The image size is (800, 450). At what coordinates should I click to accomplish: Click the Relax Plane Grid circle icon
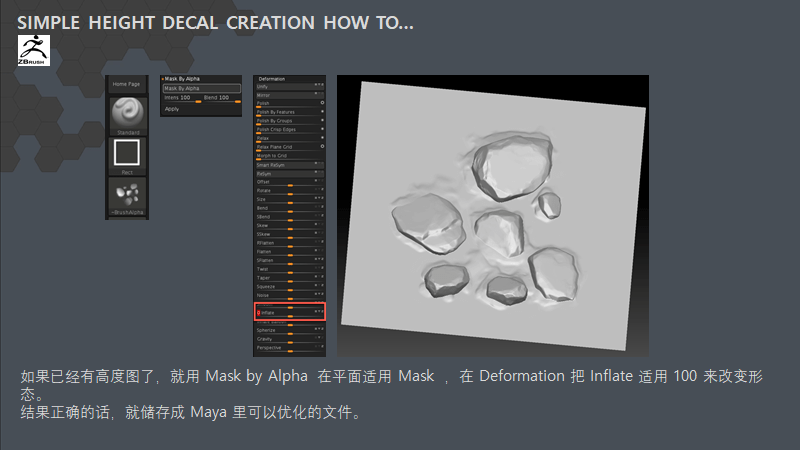pos(322,147)
